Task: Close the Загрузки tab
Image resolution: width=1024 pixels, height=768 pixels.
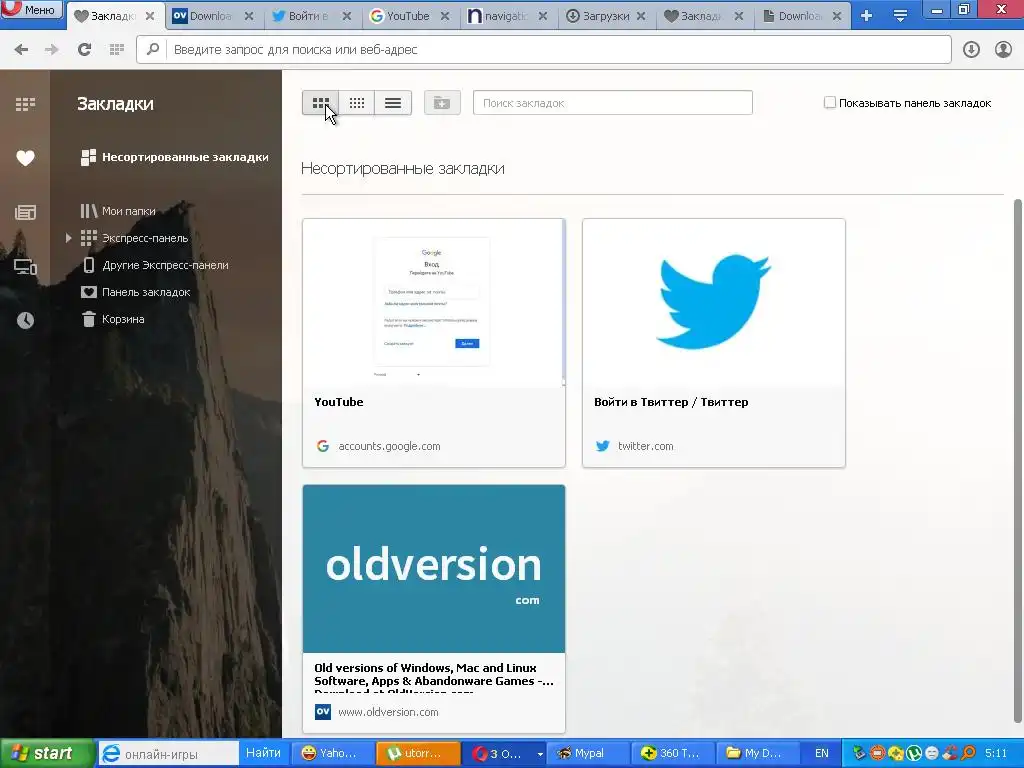Action: point(641,16)
